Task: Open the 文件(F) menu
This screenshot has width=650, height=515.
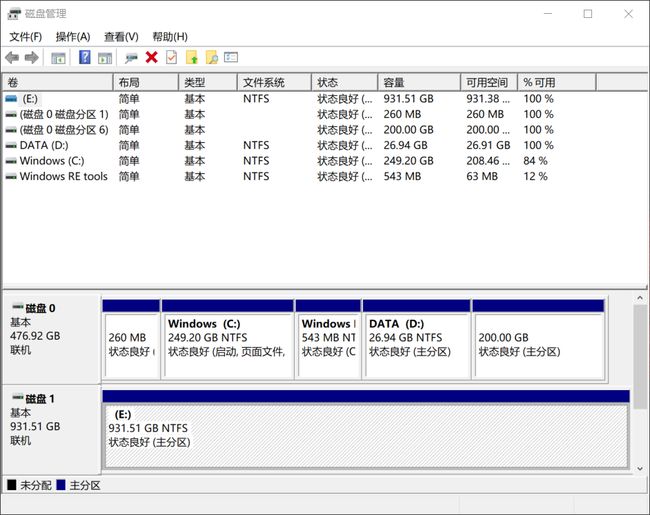Action: [26, 37]
